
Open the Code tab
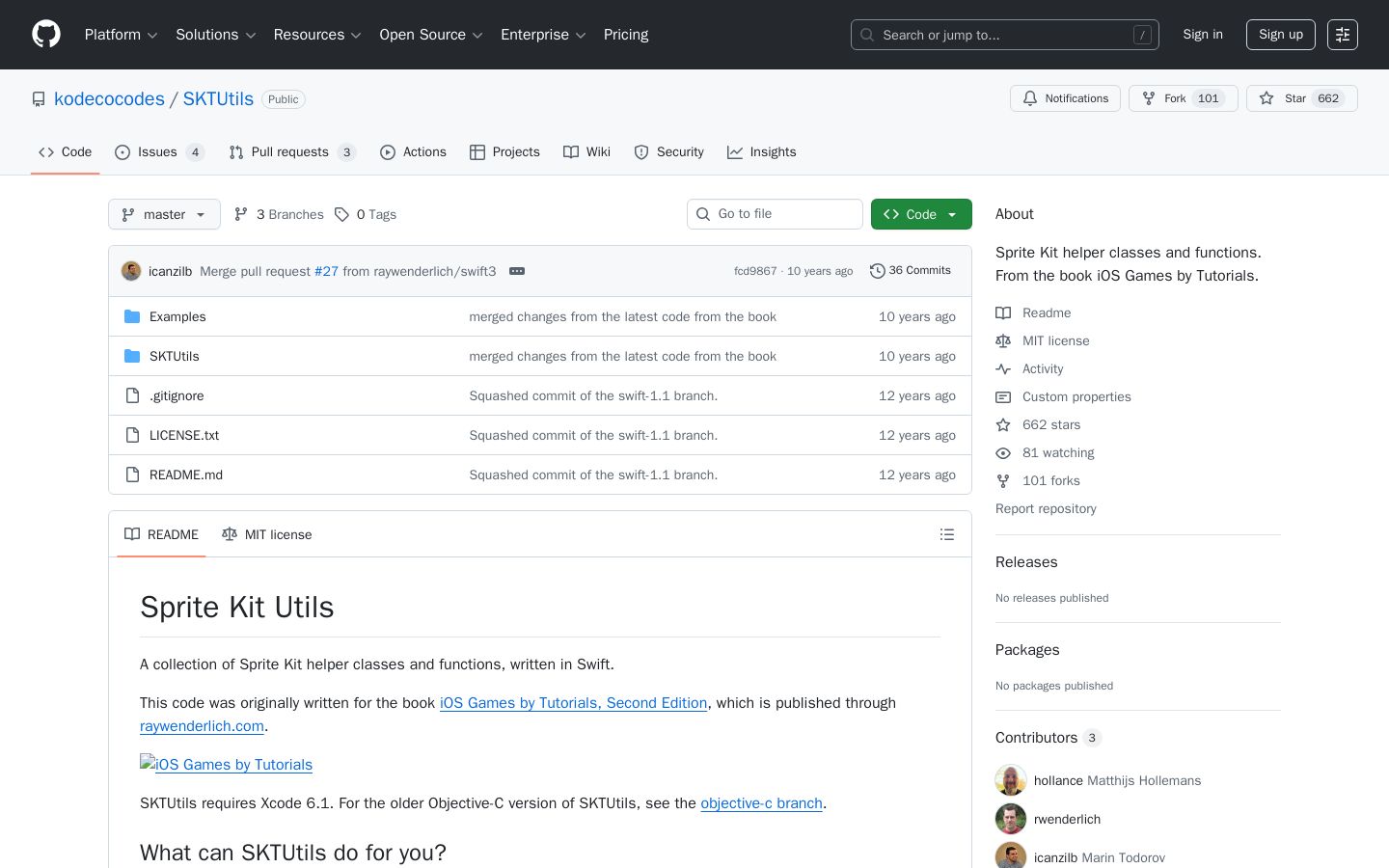click(65, 152)
